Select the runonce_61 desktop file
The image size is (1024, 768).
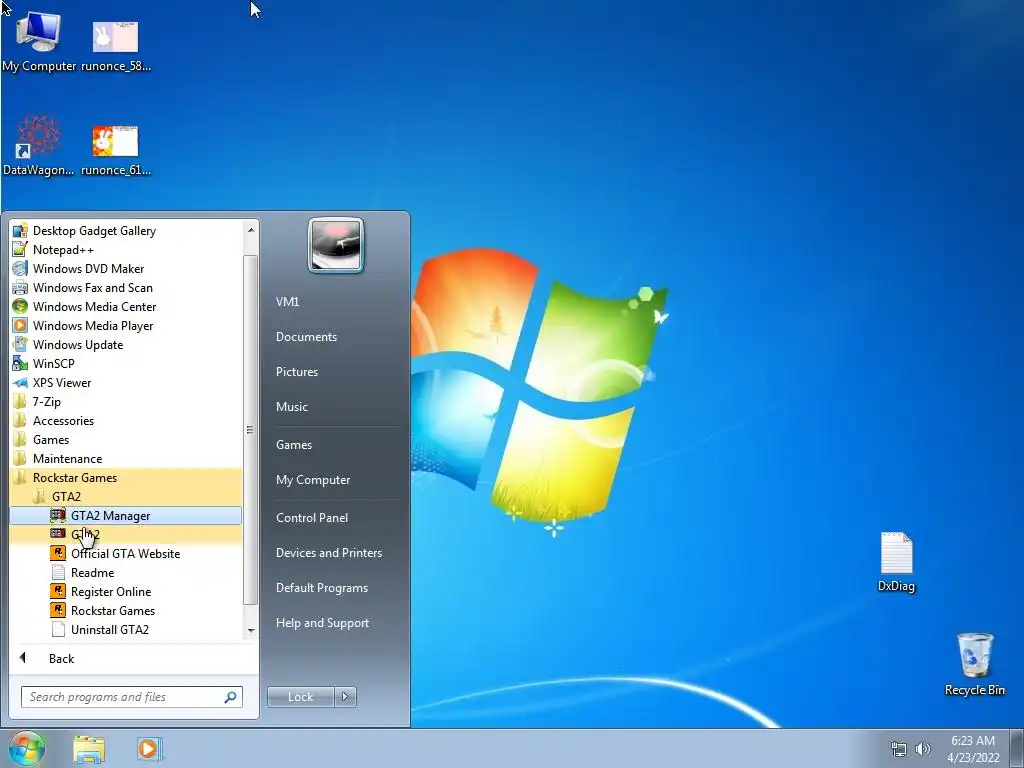tap(116, 150)
